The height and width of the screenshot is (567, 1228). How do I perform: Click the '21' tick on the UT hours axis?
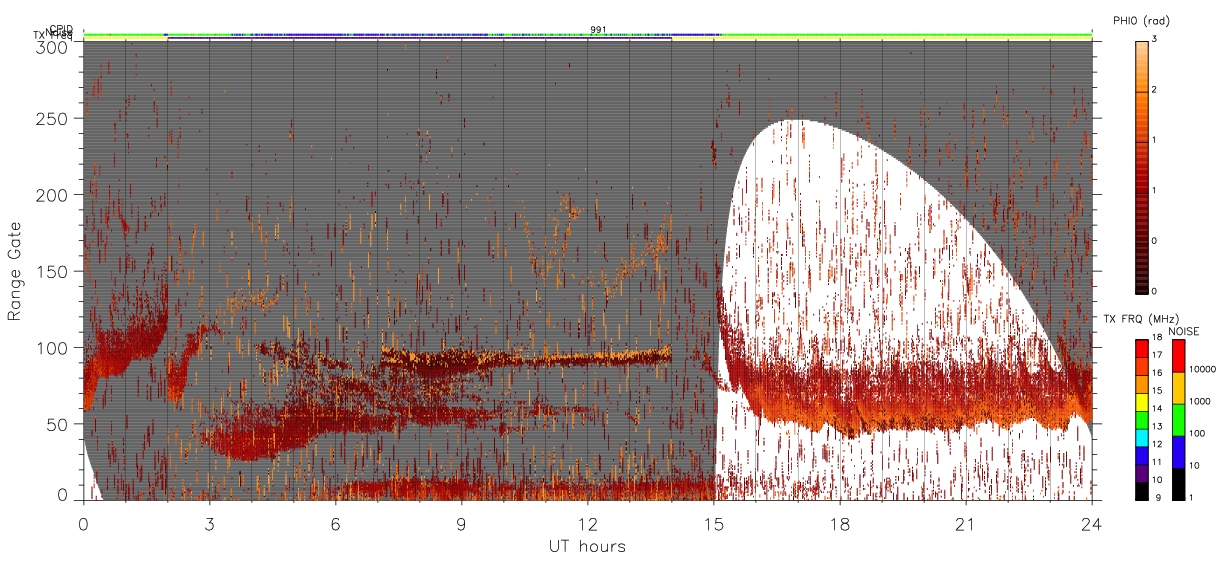click(x=965, y=524)
